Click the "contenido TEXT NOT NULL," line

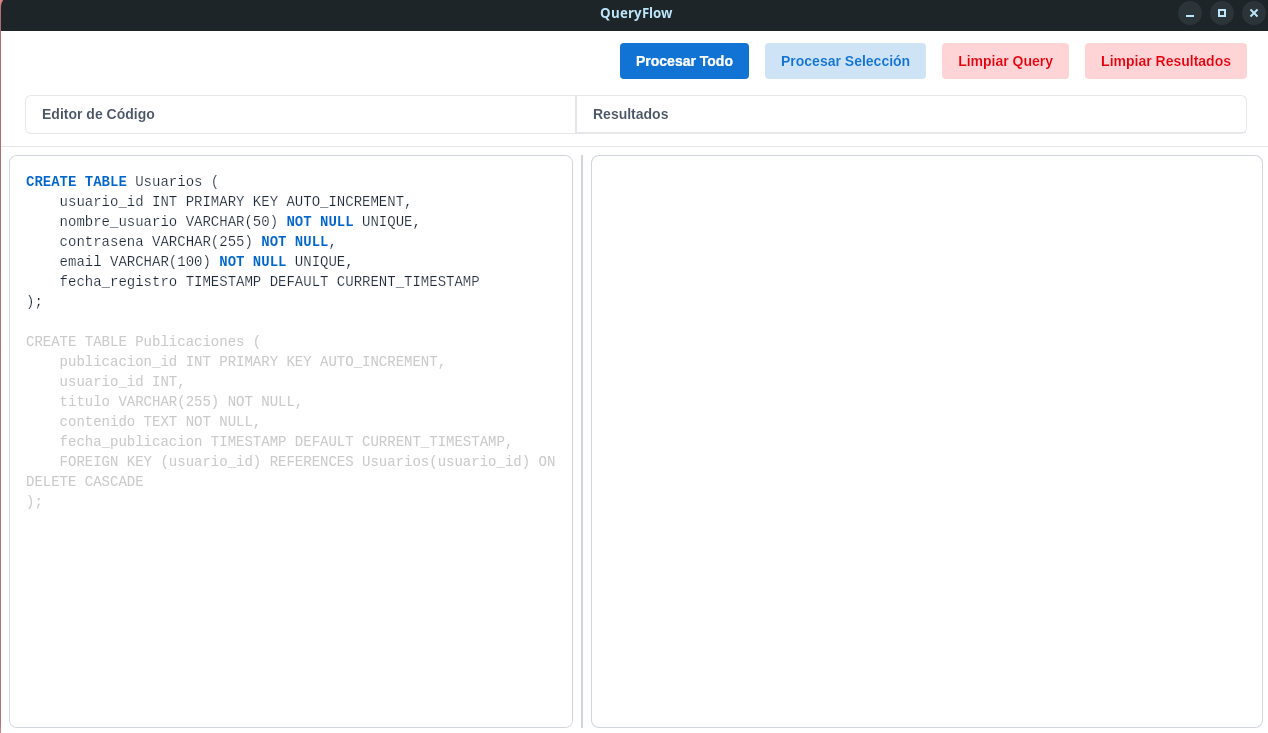click(160, 422)
